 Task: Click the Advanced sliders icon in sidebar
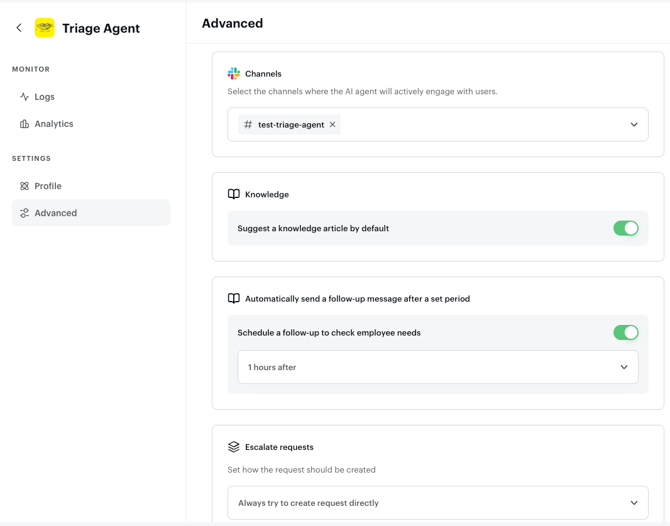[24, 213]
